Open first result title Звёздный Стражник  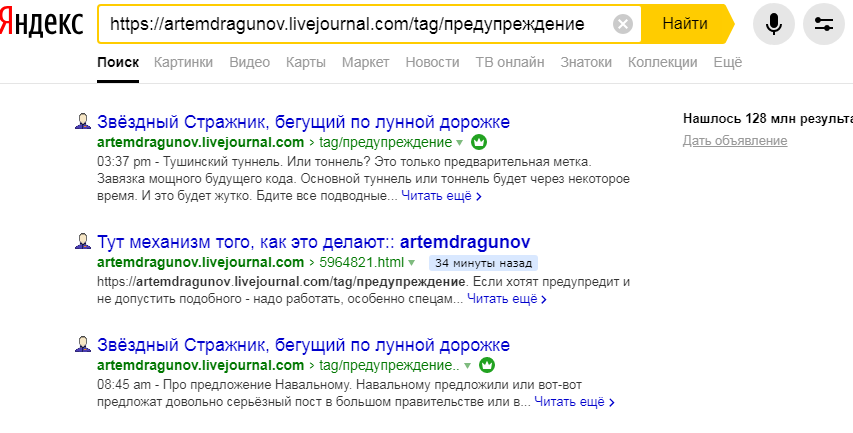[x=304, y=122]
